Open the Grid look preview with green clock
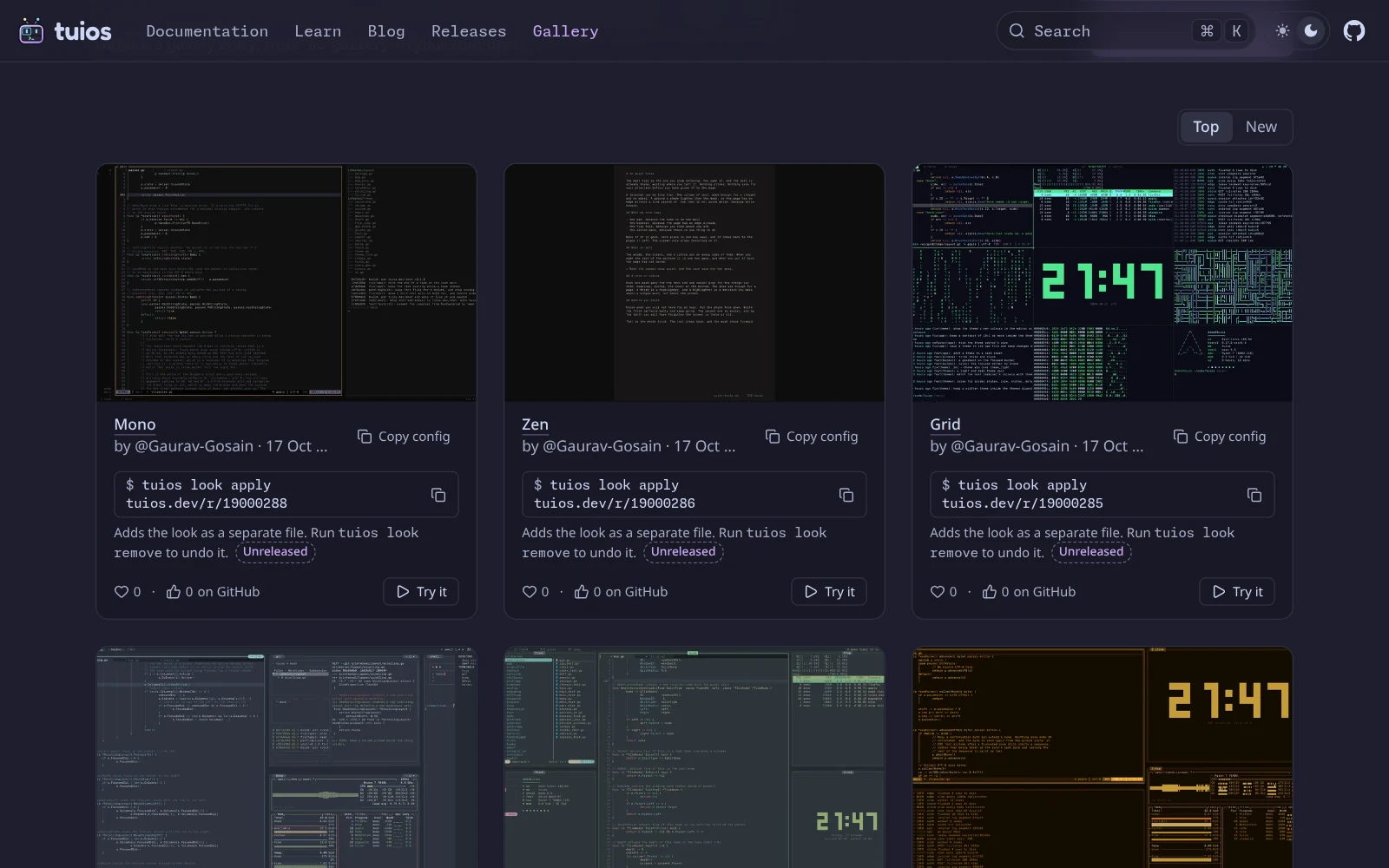The height and width of the screenshot is (868, 1389). 1103,283
